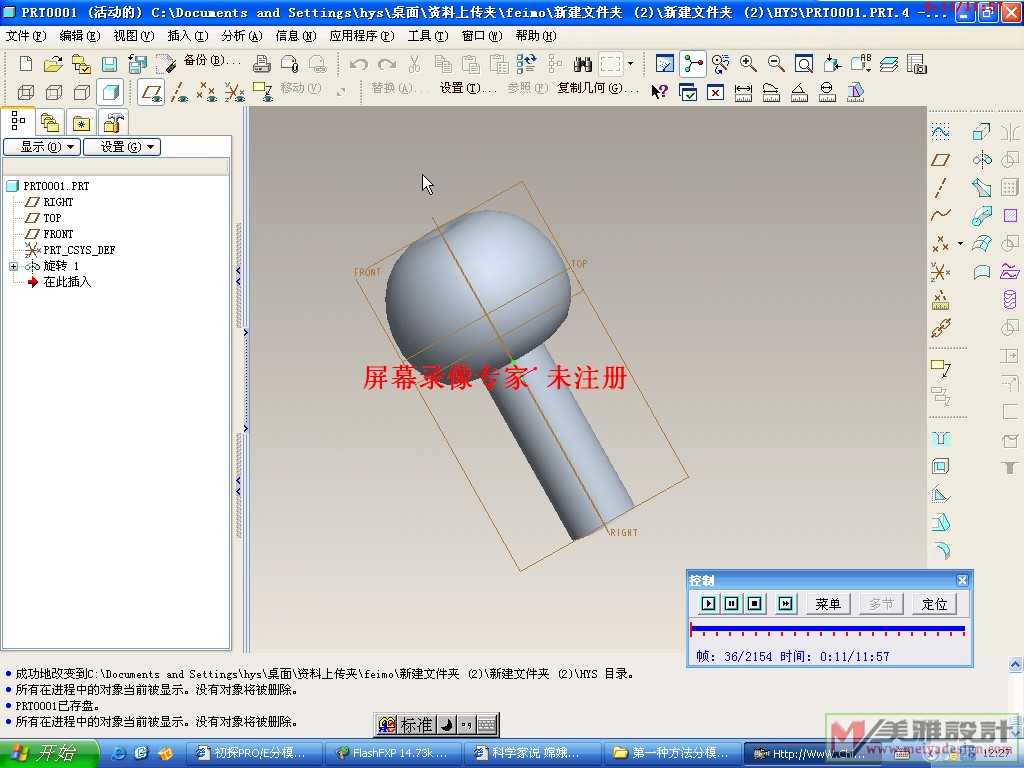Click the 备份(B)... toolbar button
Viewport: 1024px width, 768px height.
tap(212, 60)
